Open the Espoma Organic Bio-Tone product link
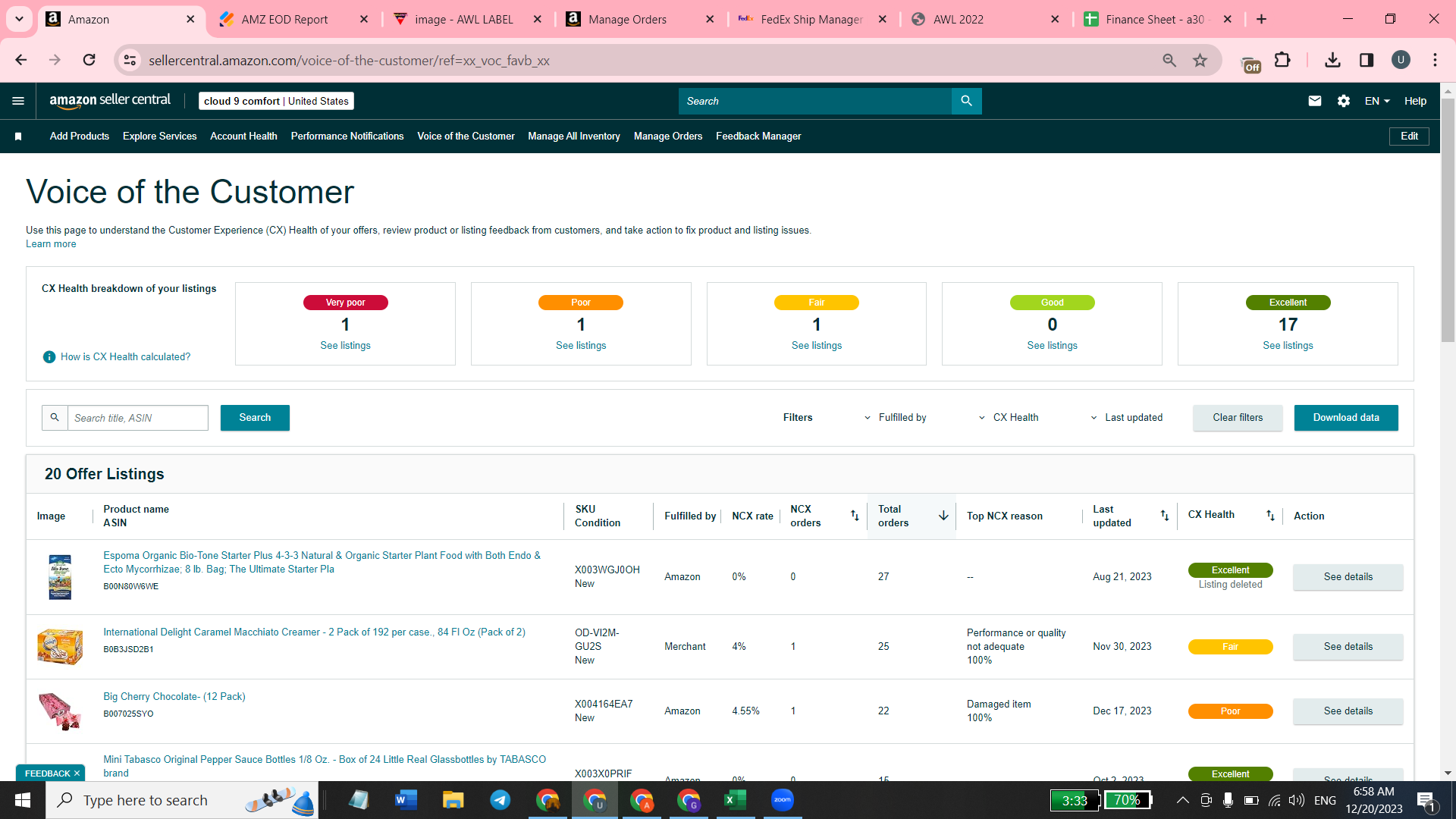Screen dimensions: 1456x819 [x=322, y=563]
